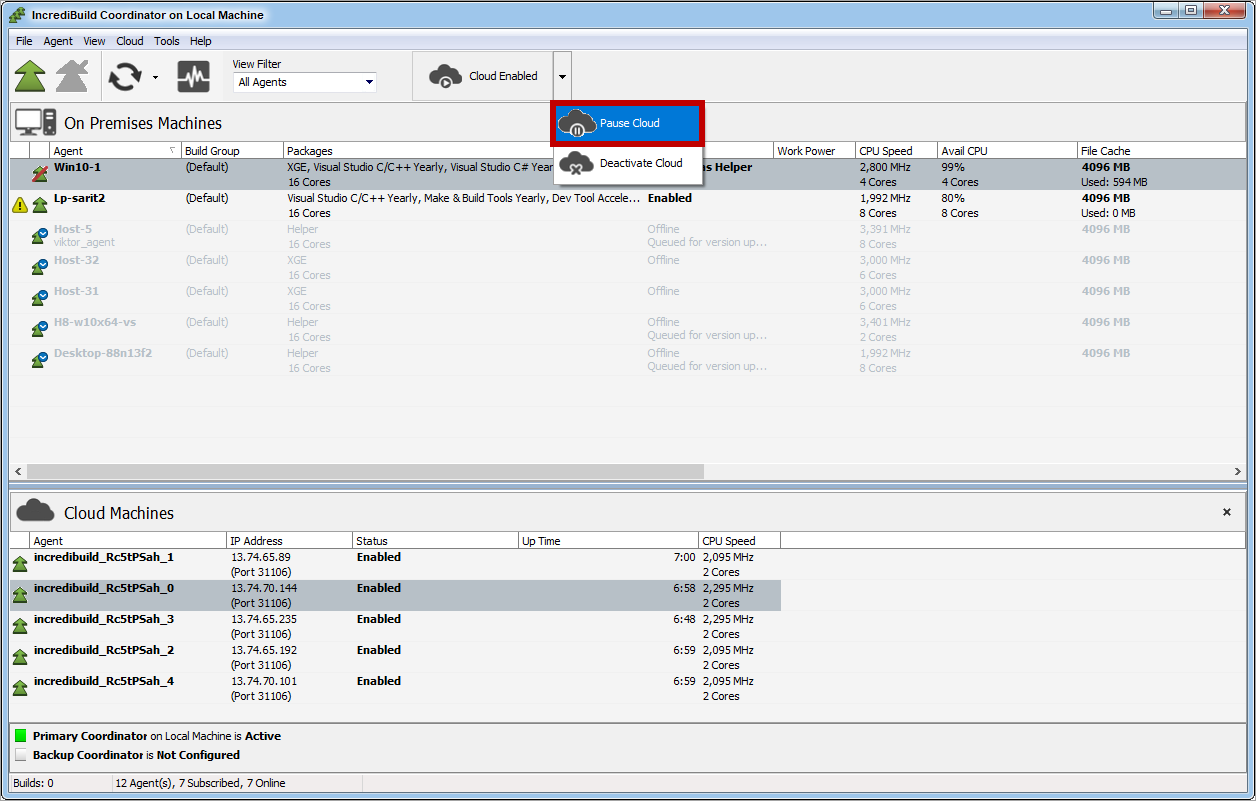Click the On Premises Machines computer icon

(x=35, y=123)
